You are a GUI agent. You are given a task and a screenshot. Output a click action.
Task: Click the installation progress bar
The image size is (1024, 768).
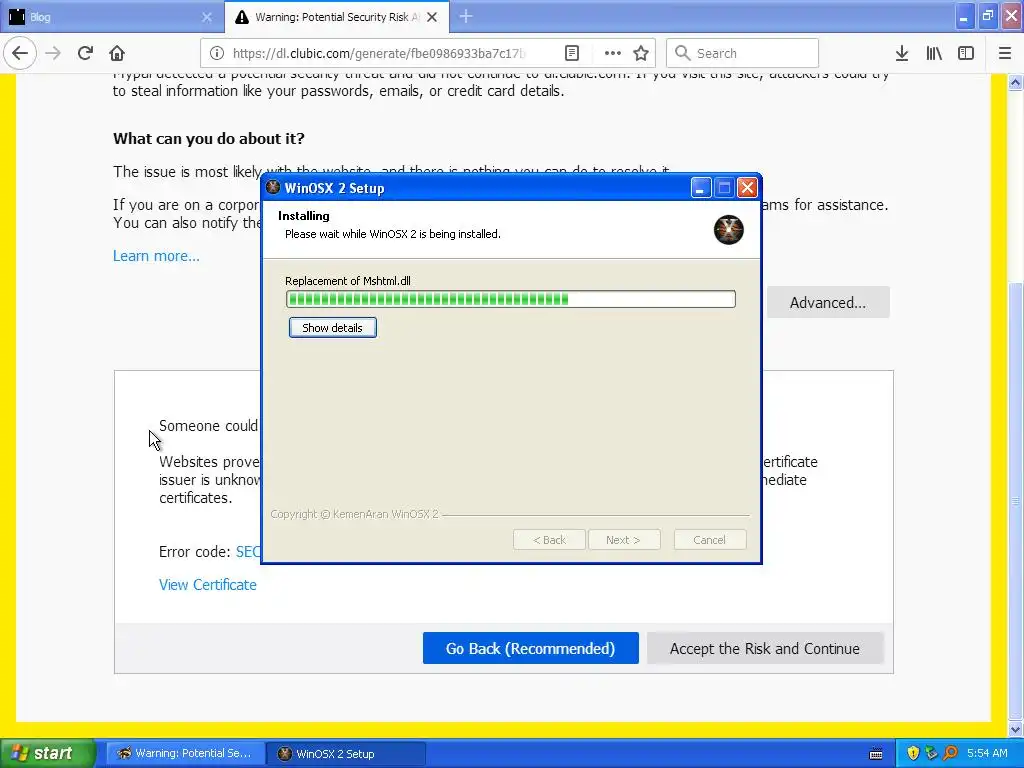click(511, 299)
